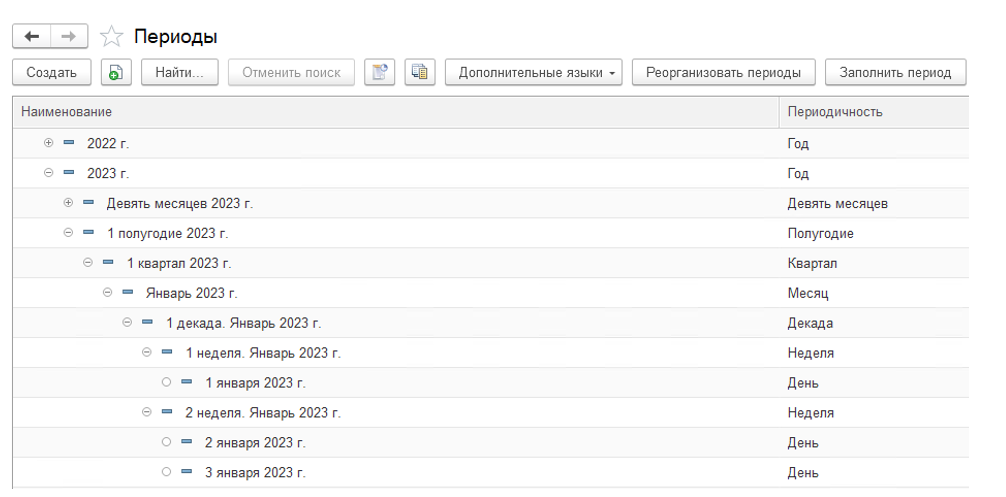
Task: Click the back navigation arrow
Action: pos(31,36)
